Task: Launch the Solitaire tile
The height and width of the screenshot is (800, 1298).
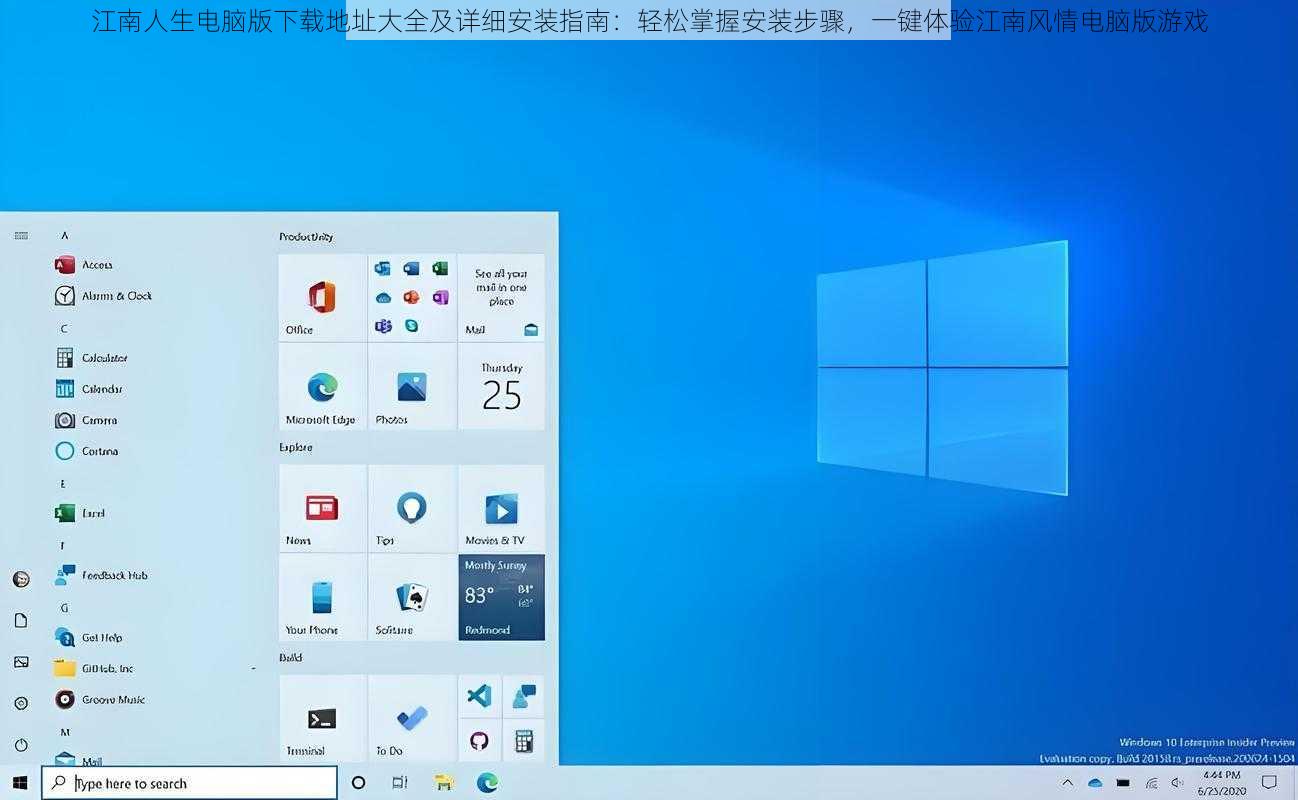Action: click(412, 598)
